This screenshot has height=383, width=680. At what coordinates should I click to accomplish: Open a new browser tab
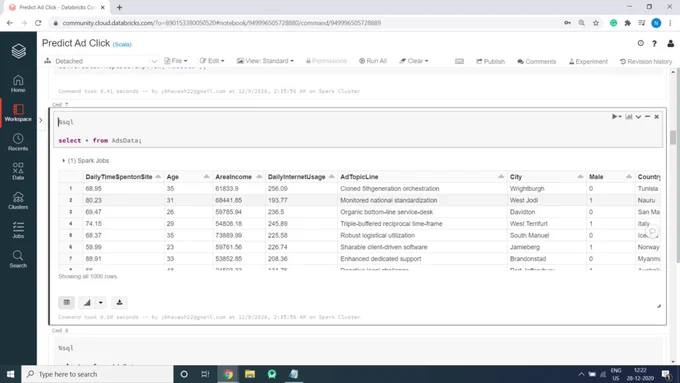[119, 7]
